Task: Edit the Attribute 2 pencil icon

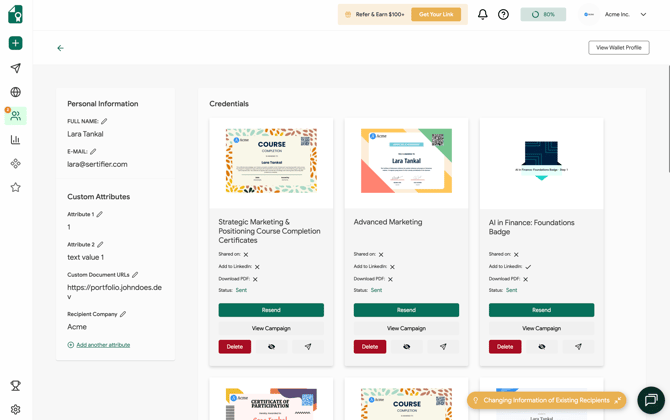Action: click(100, 244)
